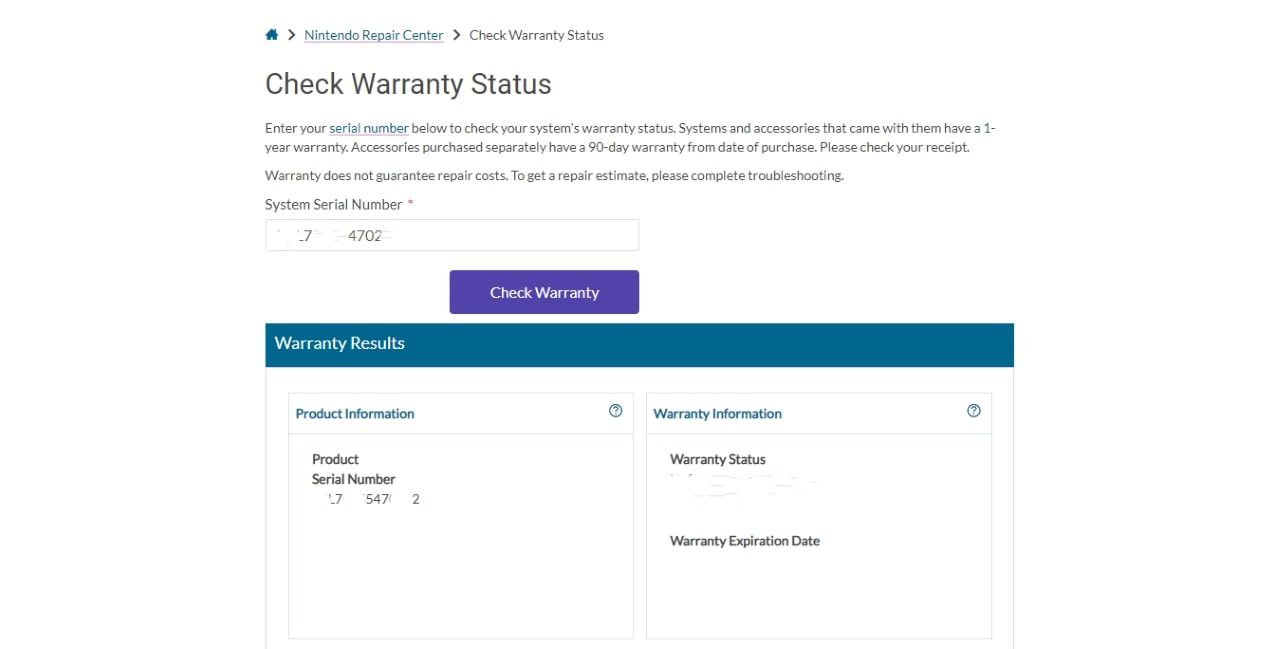
Task: Click the red required asterisk
Action: [x=410, y=204]
